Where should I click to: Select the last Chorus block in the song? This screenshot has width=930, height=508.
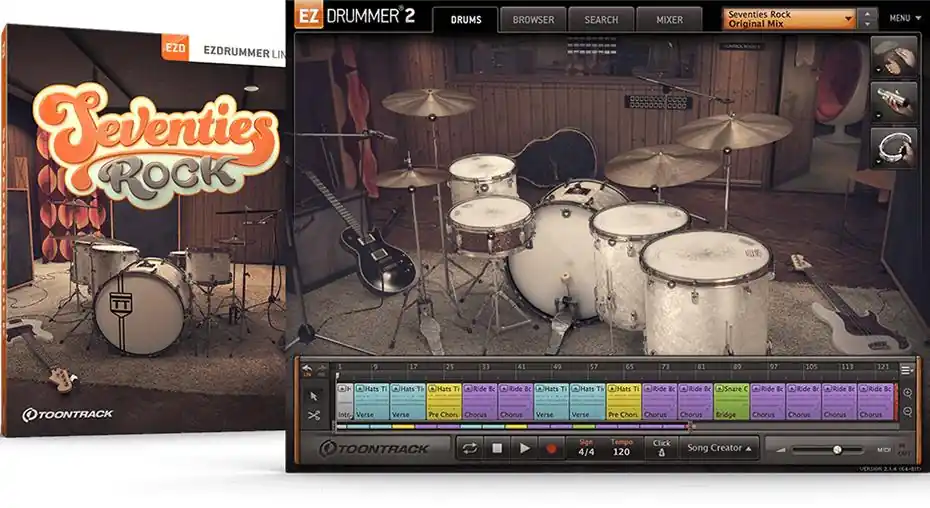click(x=875, y=402)
